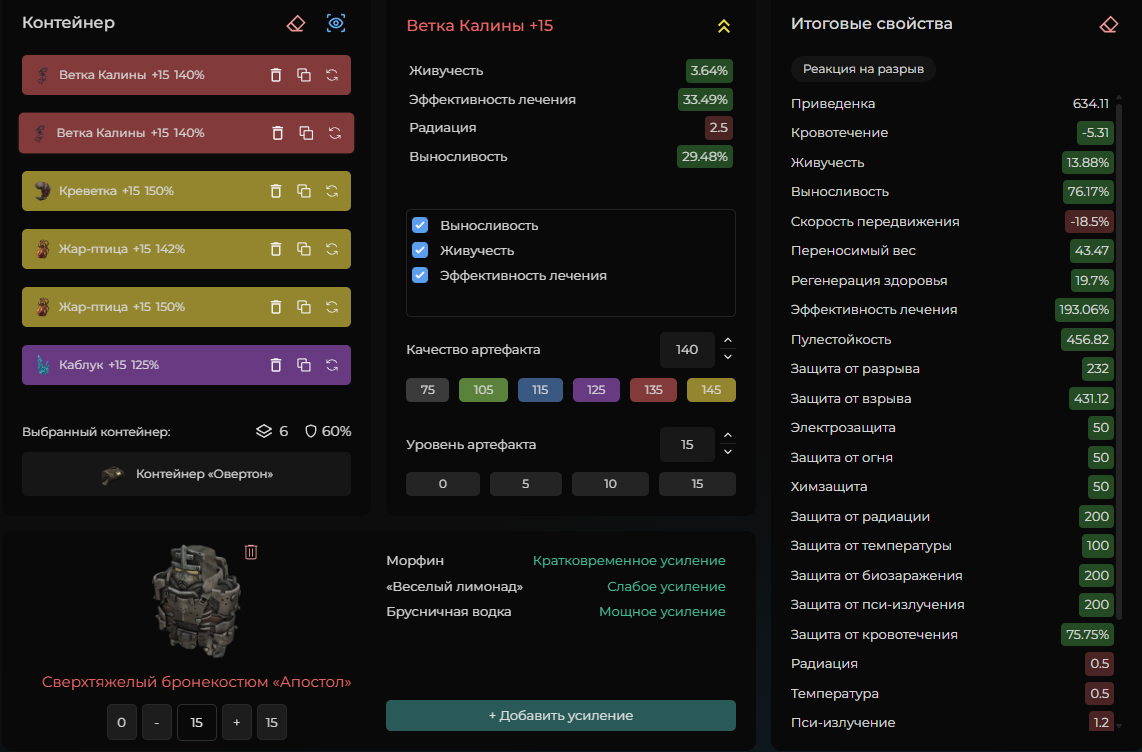Delete the Креветка +15 150% artifact
Screen dimensions: 1142x752
[276, 191]
